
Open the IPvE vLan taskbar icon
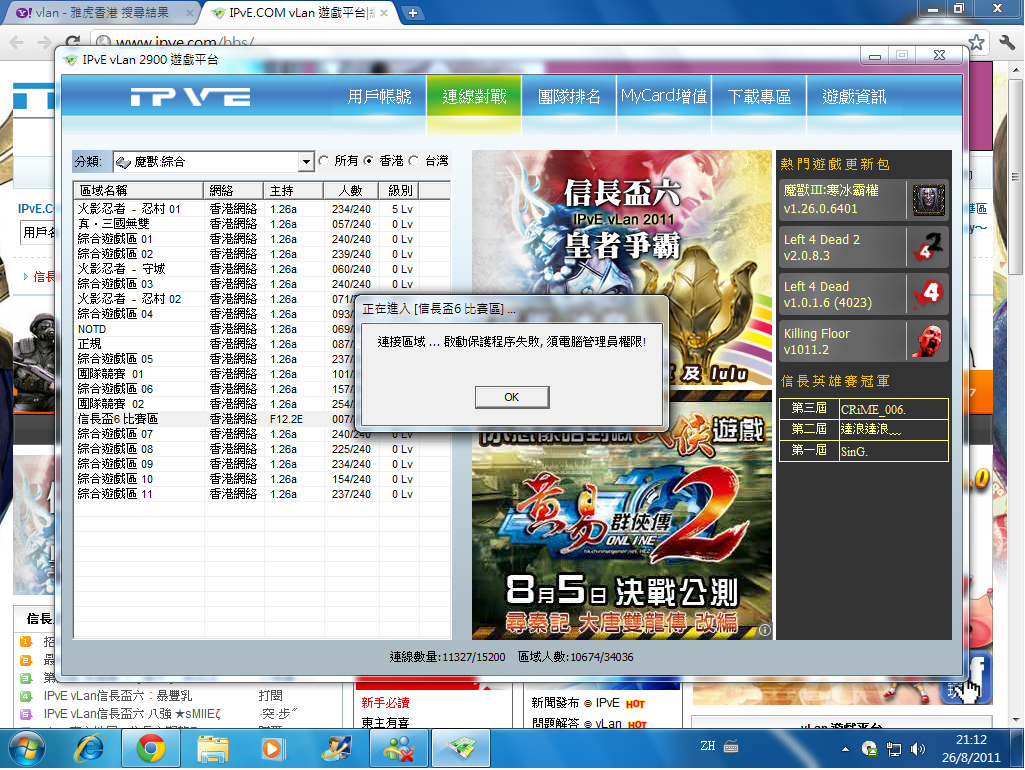point(461,748)
